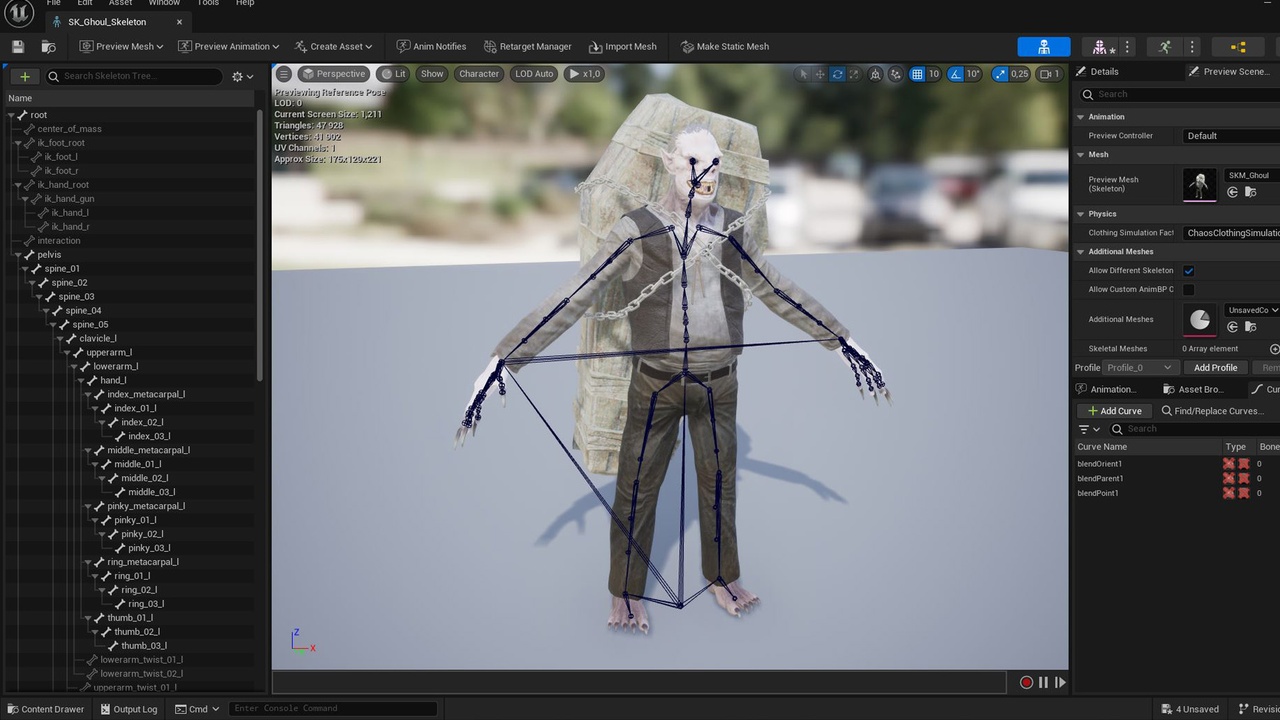Viewport: 1280px width, 720px height.
Task: Open the Show viewport menu
Action: pyautogui.click(x=432, y=73)
